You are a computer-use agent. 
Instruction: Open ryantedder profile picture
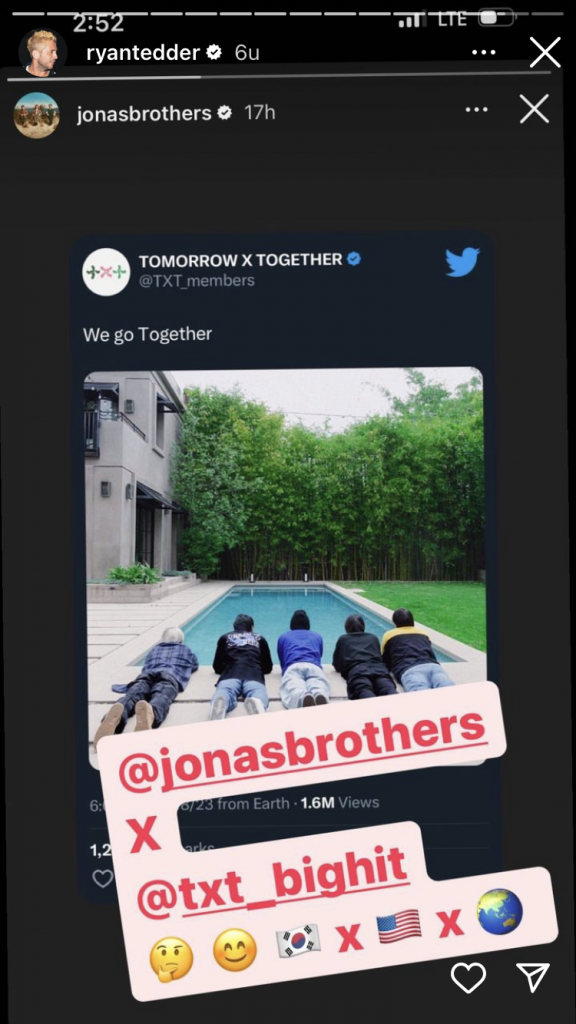(x=42, y=54)
